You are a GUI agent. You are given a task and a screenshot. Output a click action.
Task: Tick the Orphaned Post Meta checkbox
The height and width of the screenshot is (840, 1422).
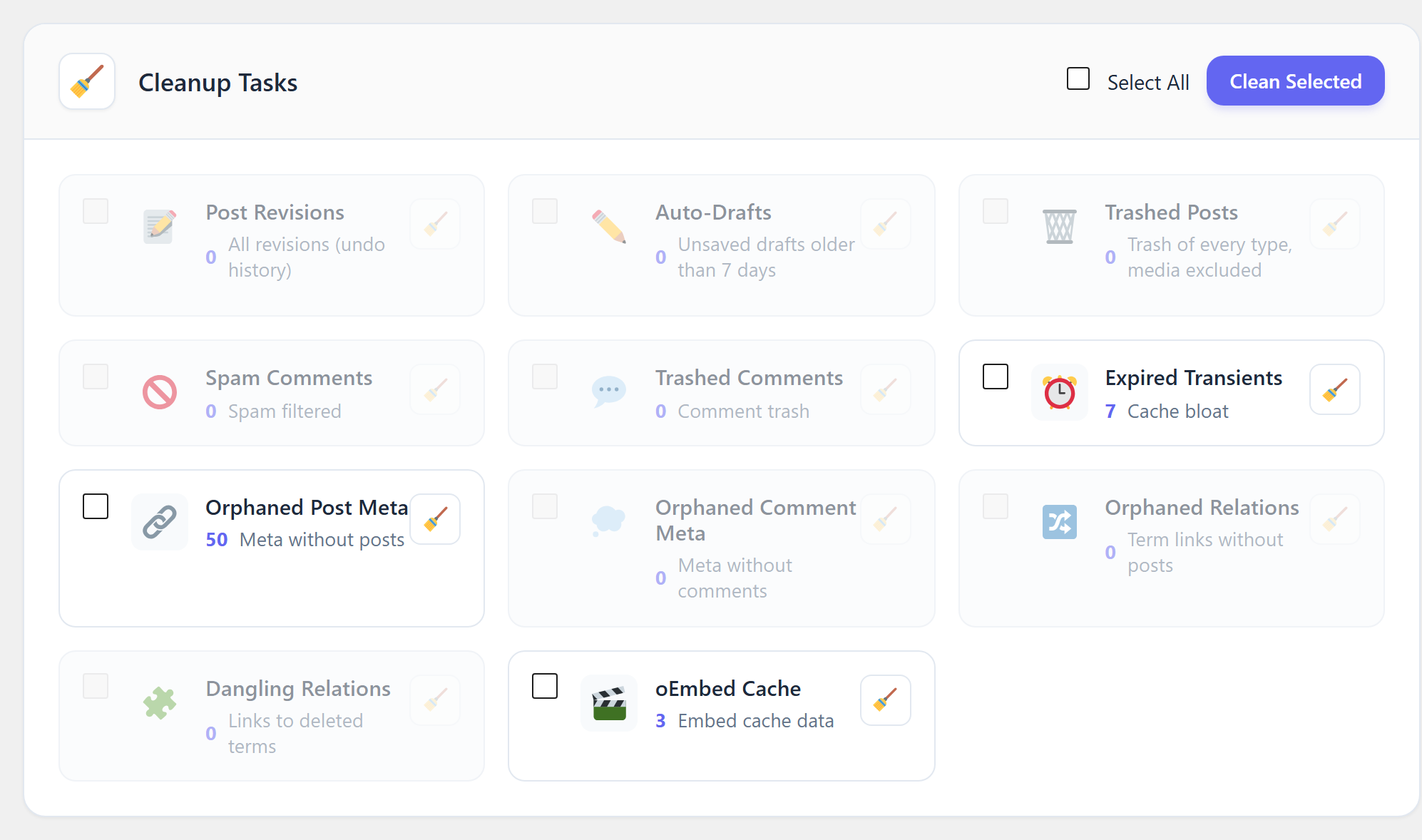tap(96, 506)
